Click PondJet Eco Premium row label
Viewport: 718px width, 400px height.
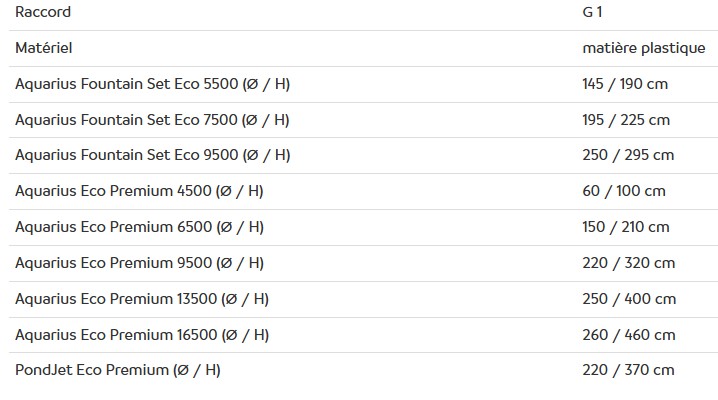118,370
